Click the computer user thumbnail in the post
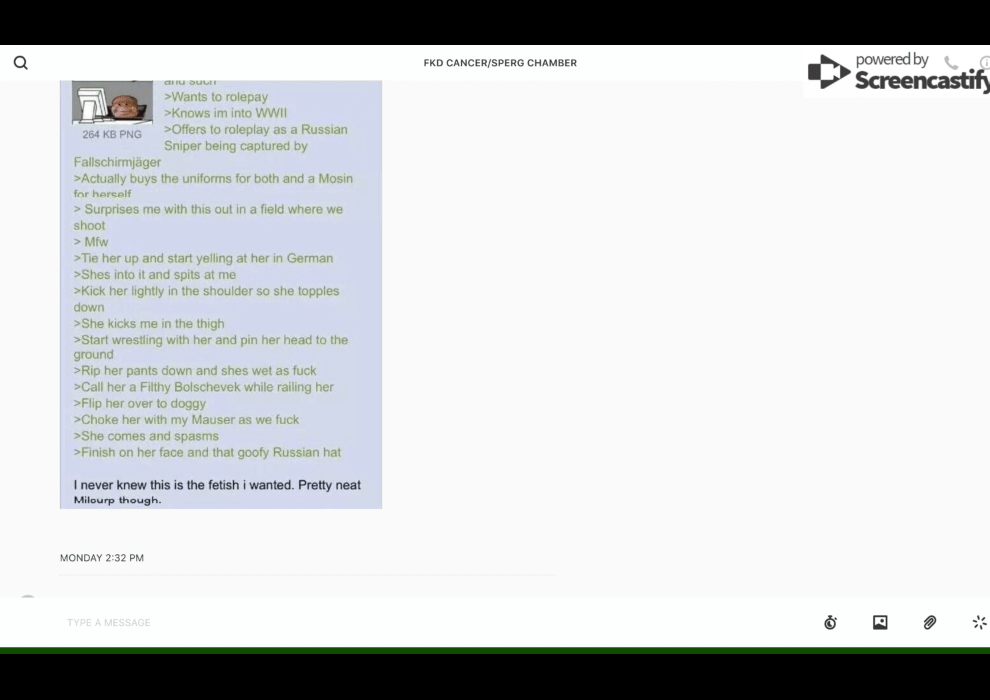 click(112, 102)
